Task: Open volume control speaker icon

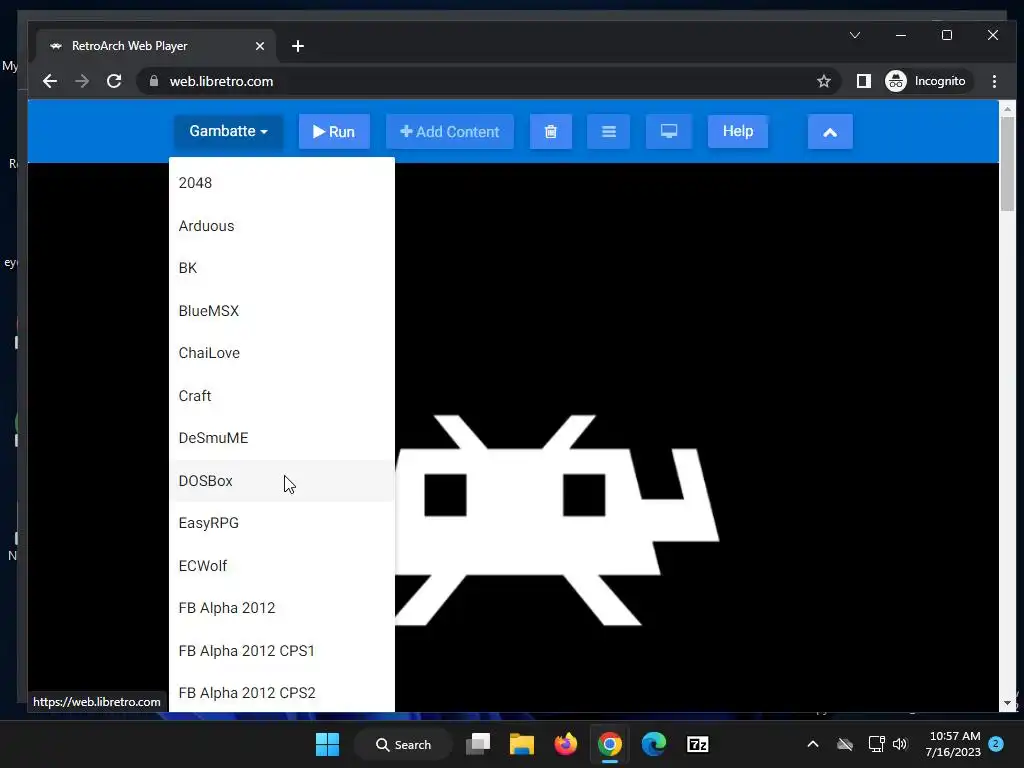Action: 900,744
